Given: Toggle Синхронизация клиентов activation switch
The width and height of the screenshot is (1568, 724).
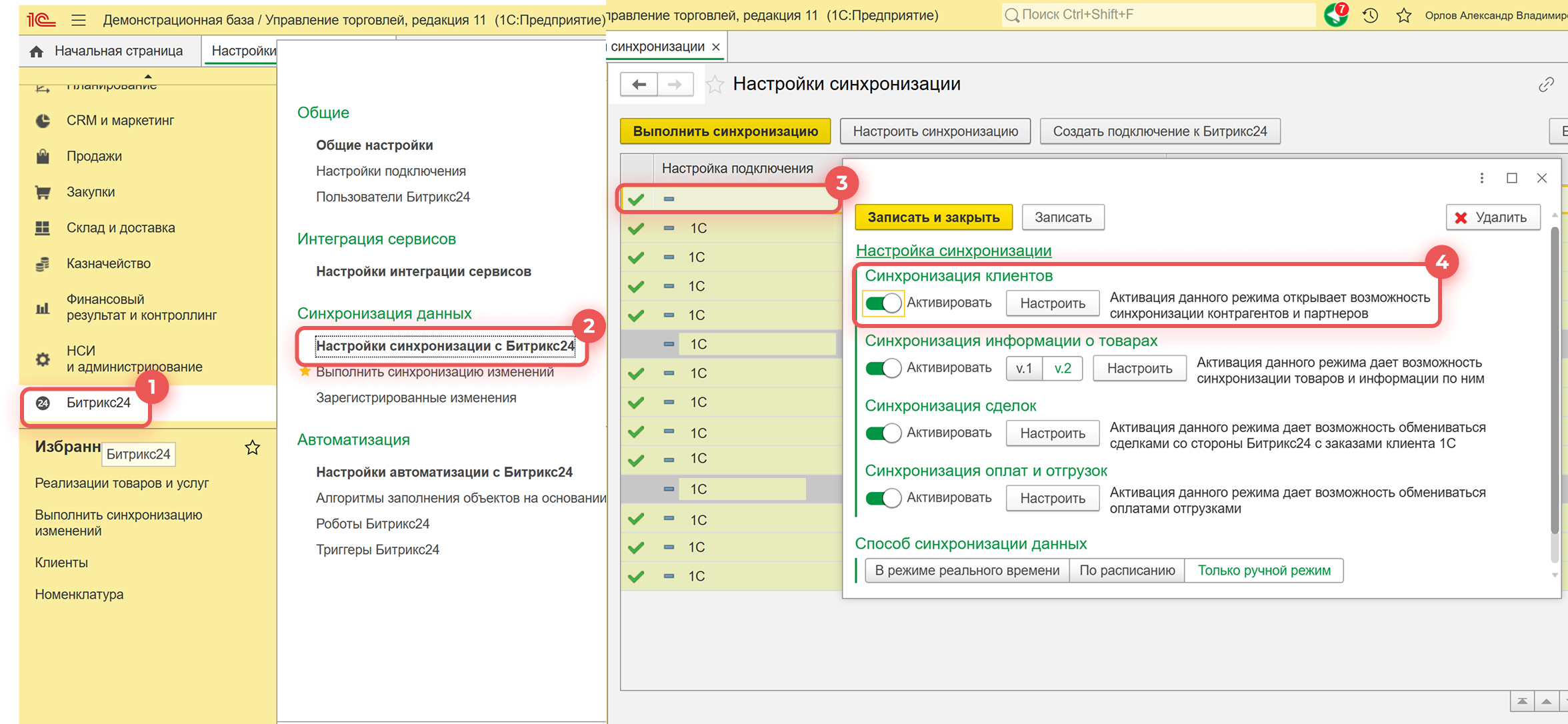Looking at the screenshot, I should point(883,303).
